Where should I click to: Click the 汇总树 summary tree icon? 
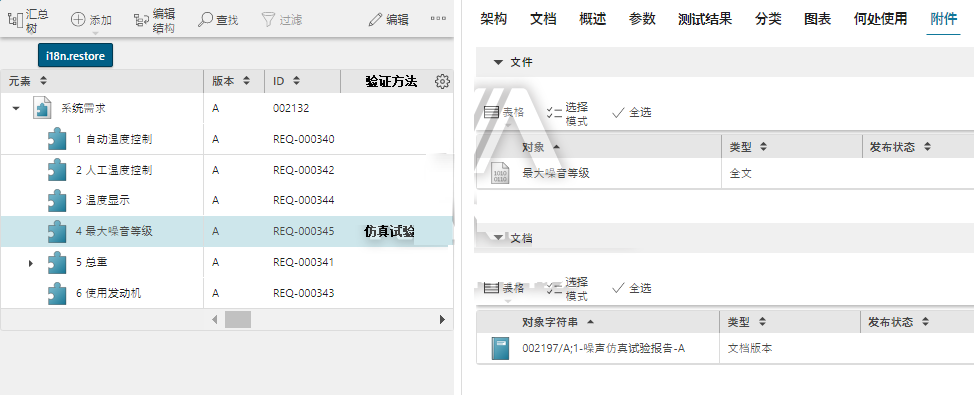(14, 20)
